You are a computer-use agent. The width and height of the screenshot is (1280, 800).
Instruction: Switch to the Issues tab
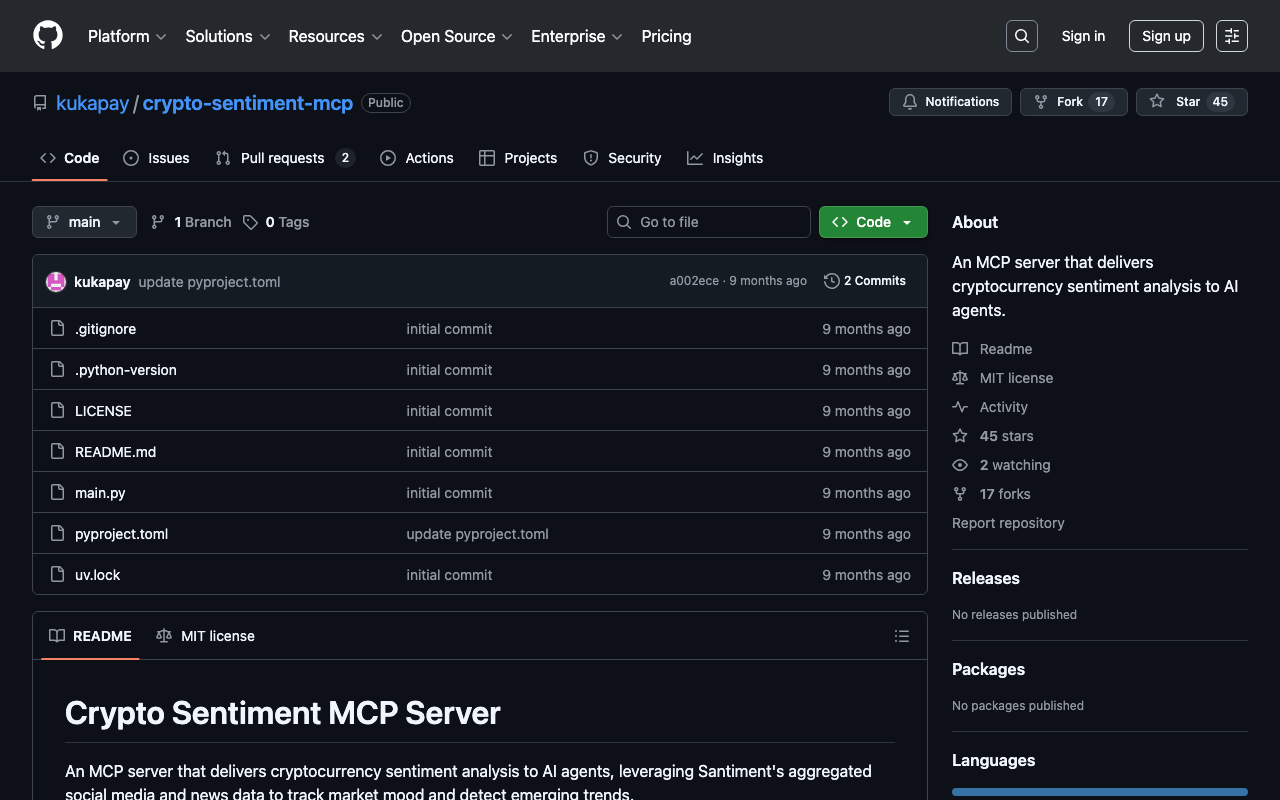pyautogui.click(x=156, y=158)
